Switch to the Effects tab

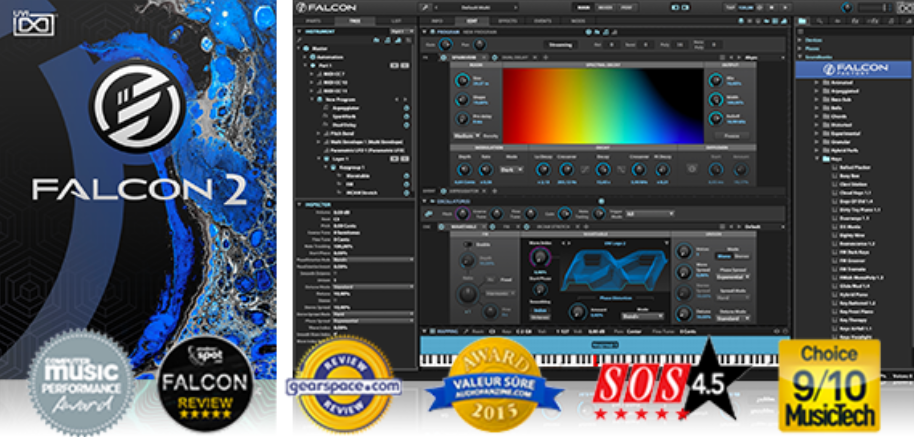point(509,21)
